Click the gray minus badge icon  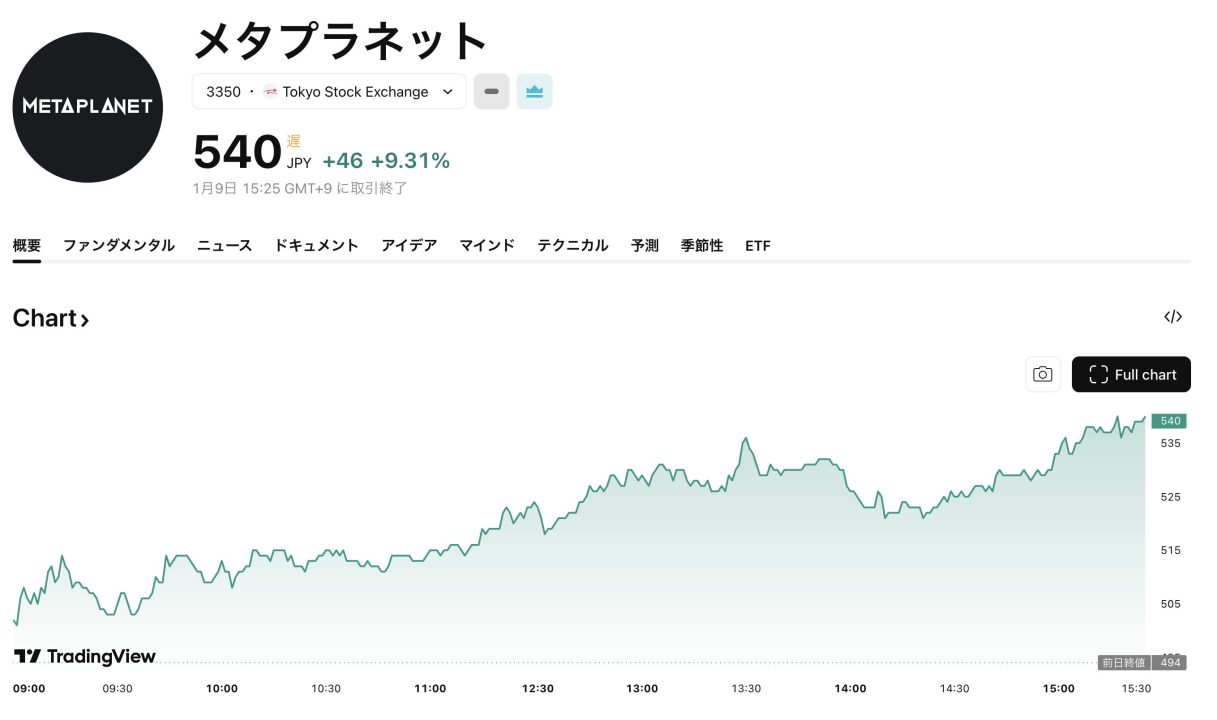(x=491, y=92)
